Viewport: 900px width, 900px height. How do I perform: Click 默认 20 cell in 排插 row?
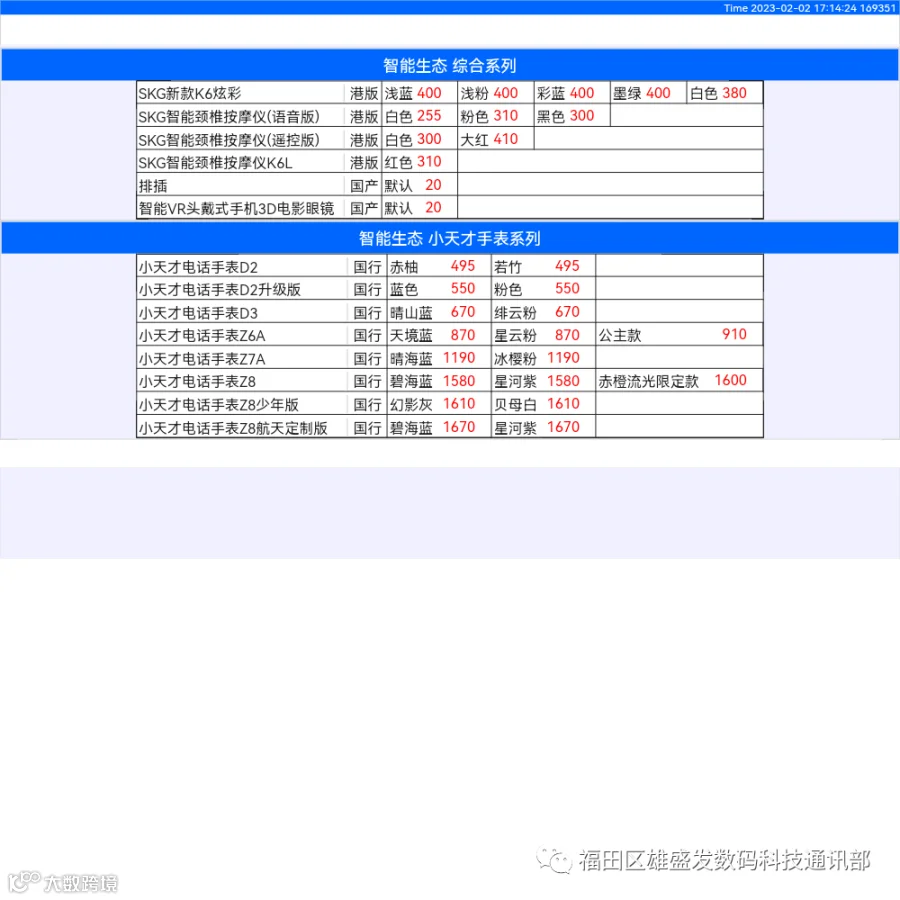420,185
